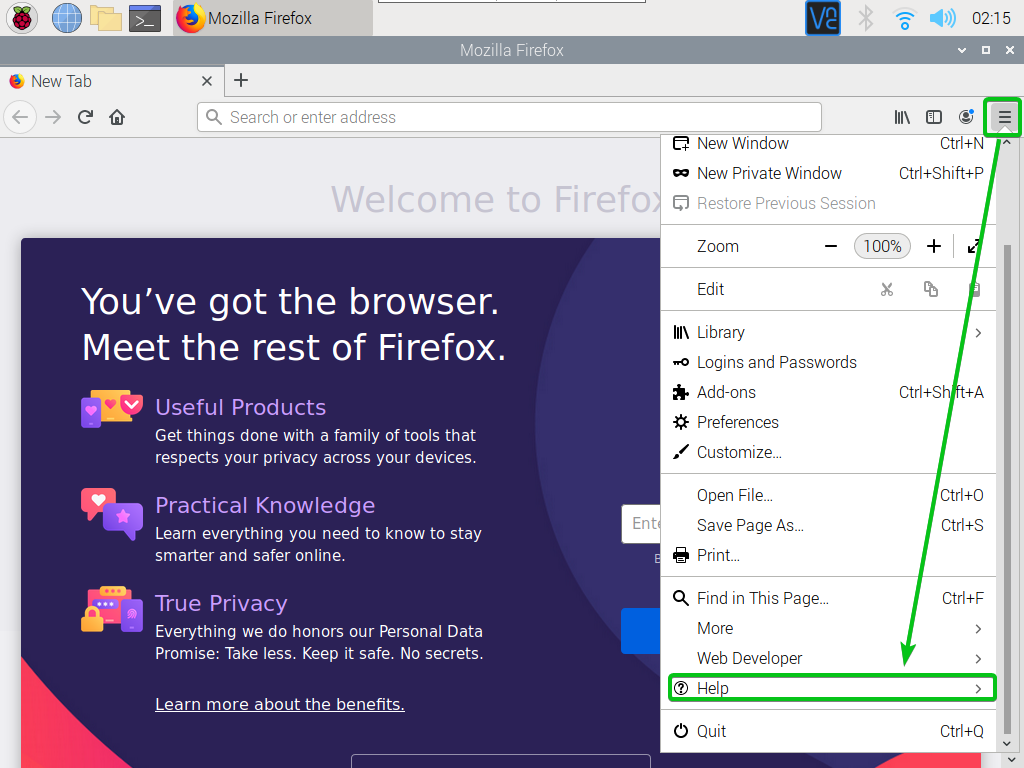The height and width of the screenshot is (768, 1024).
Task: Click the Useful Products heading
Action: 240,408
